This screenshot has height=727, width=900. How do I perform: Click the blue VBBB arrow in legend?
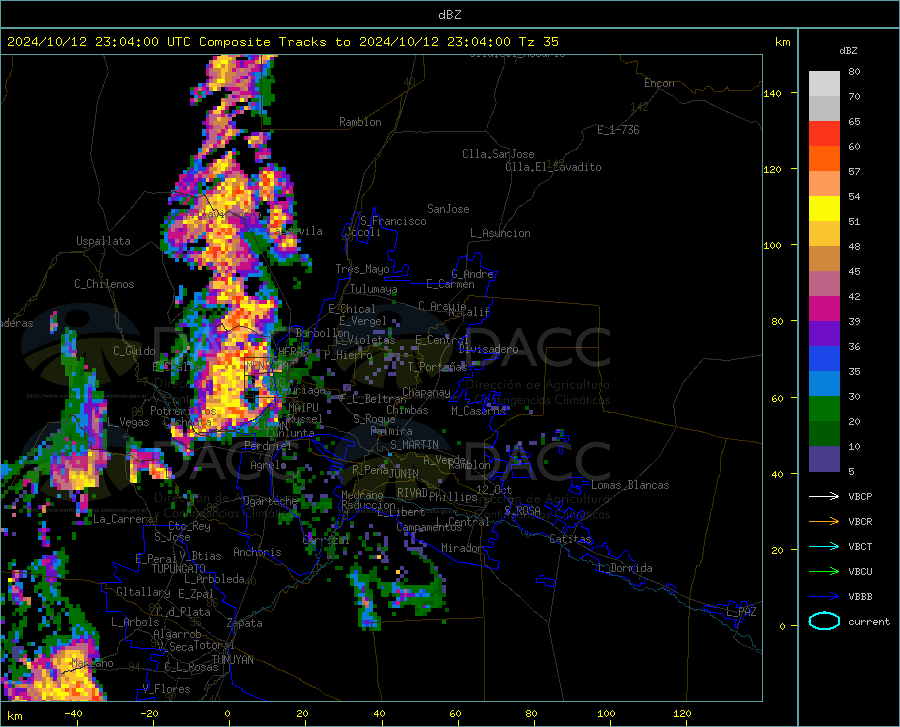(x=824, y=596)
